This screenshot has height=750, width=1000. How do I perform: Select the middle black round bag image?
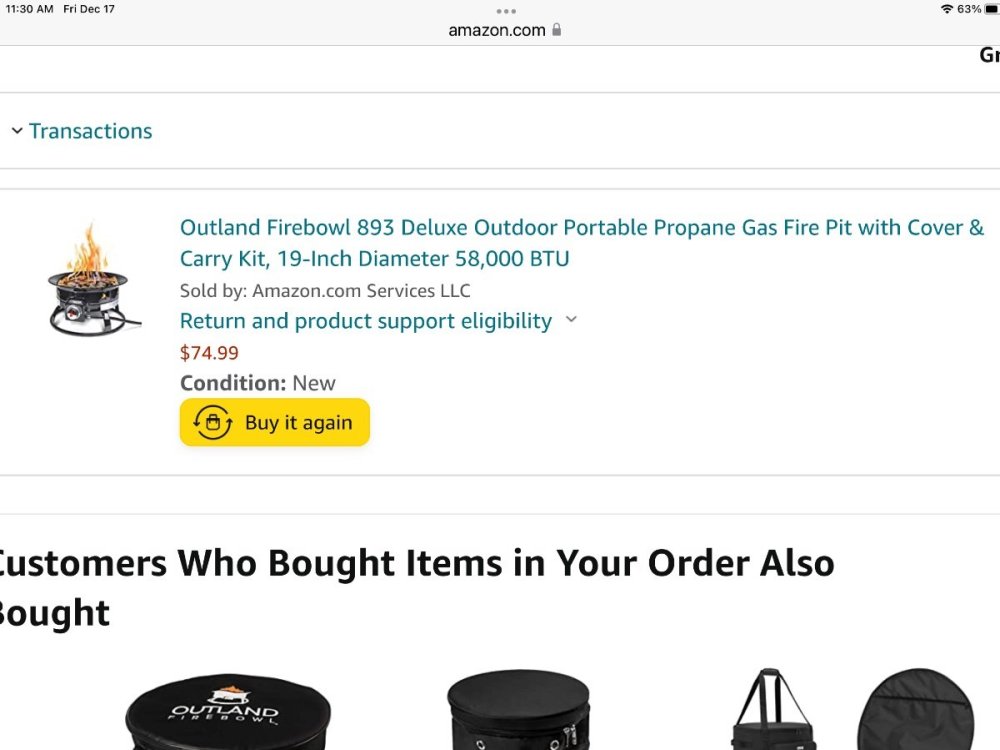(518, 710)
